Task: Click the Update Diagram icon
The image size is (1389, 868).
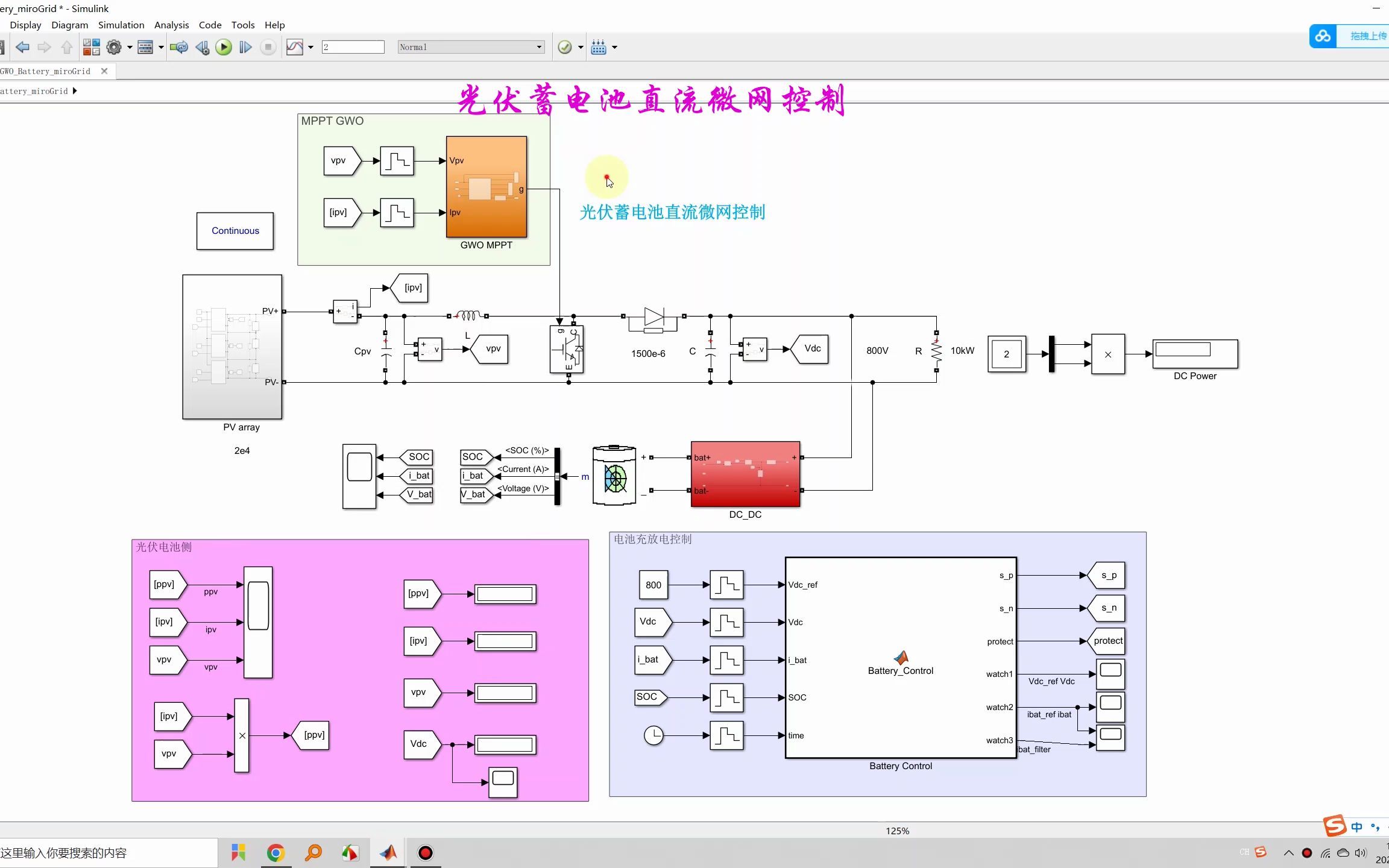Action: (179, 47)
